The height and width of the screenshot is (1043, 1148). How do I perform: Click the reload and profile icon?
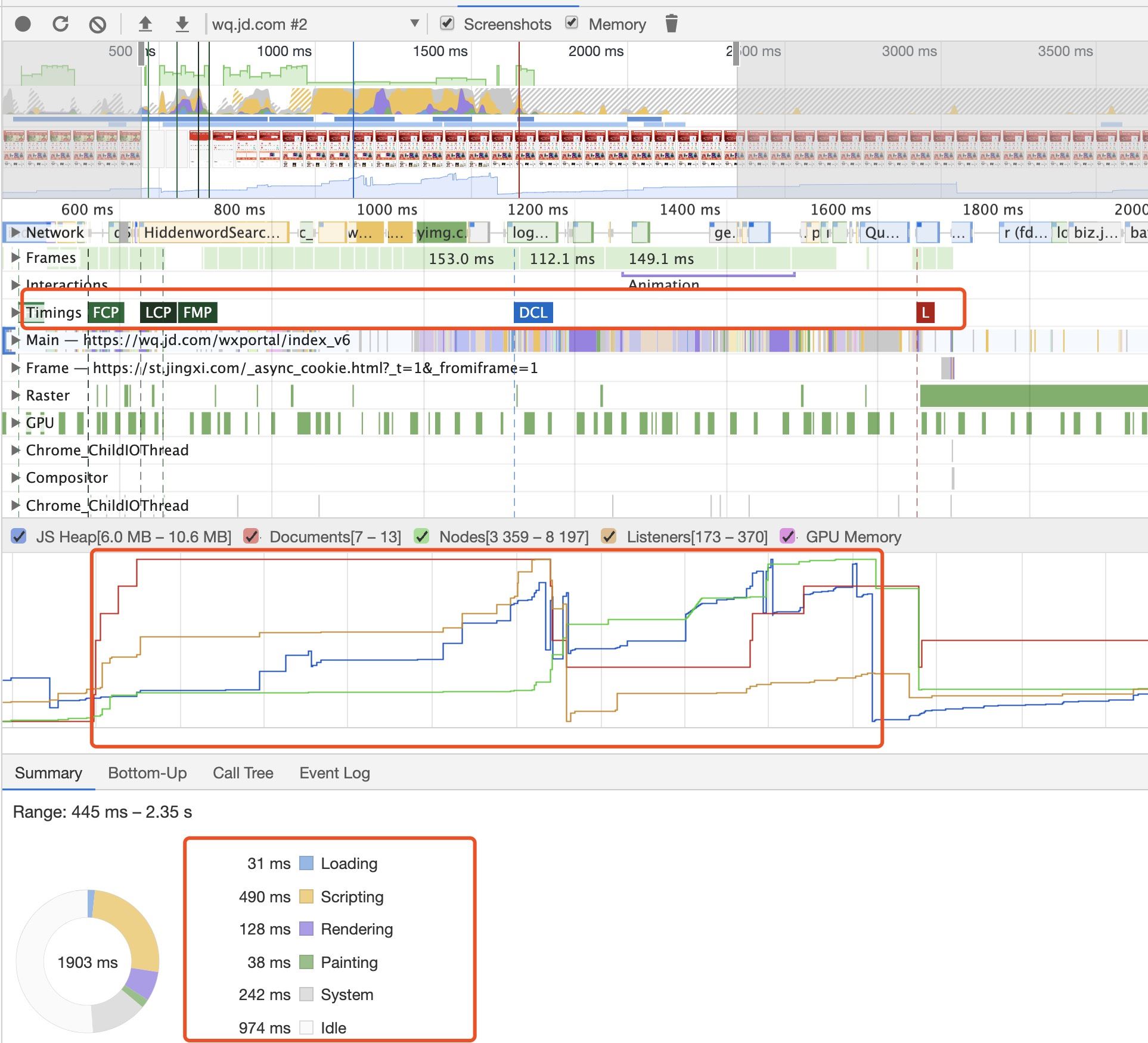[60, 24]
